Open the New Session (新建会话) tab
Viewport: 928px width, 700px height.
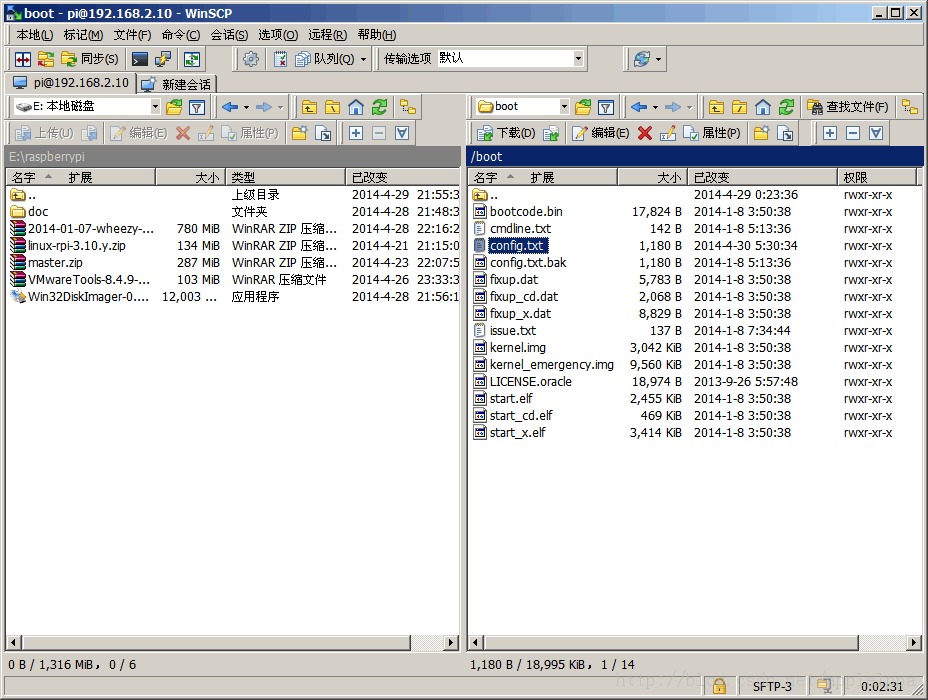177,85
